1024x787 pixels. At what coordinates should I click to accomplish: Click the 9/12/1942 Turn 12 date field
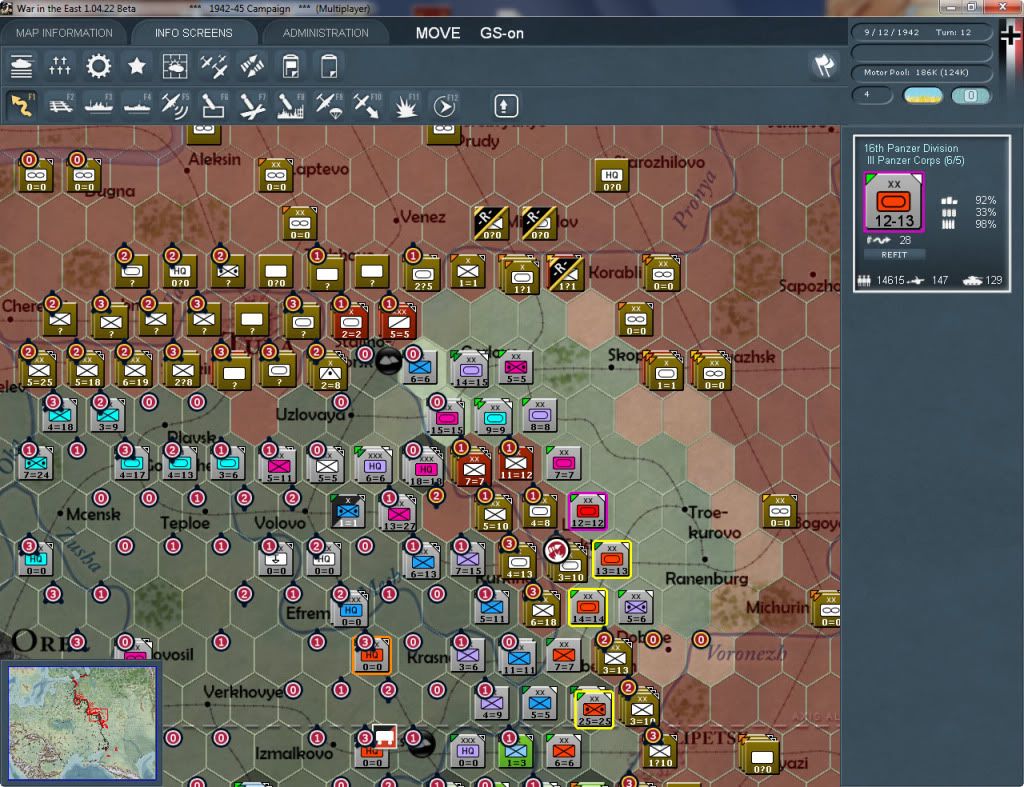click(921, 32)
